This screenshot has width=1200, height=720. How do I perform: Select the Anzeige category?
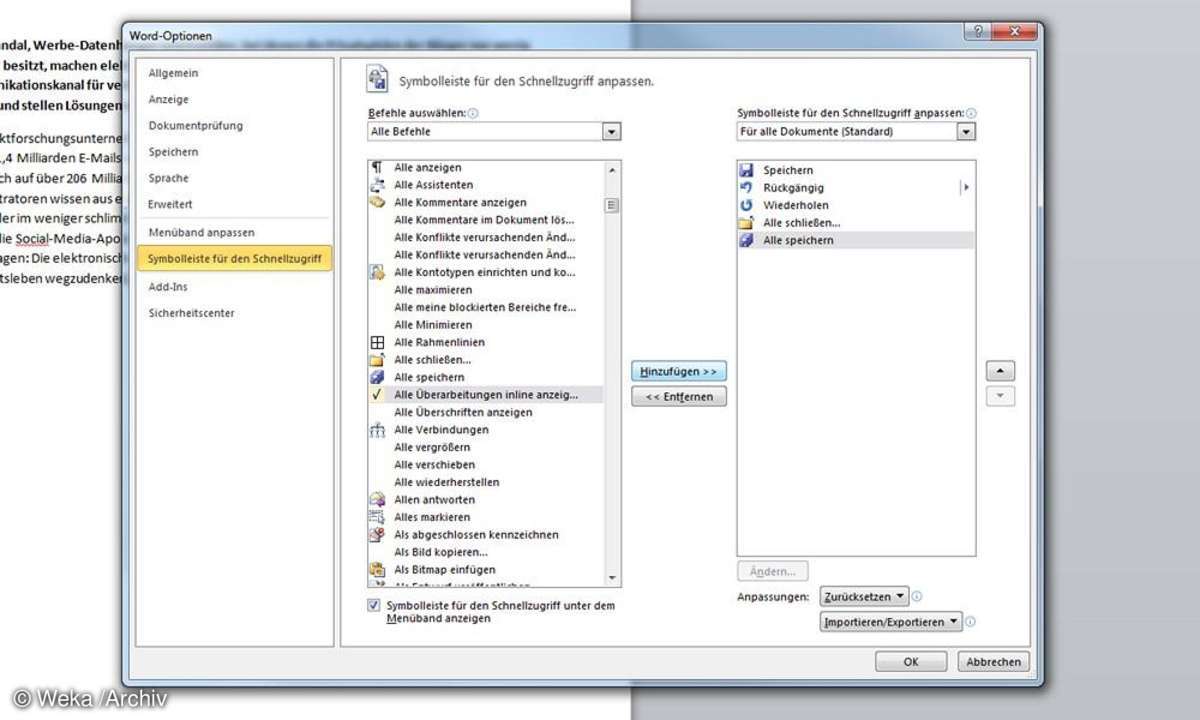pos(168,99)
